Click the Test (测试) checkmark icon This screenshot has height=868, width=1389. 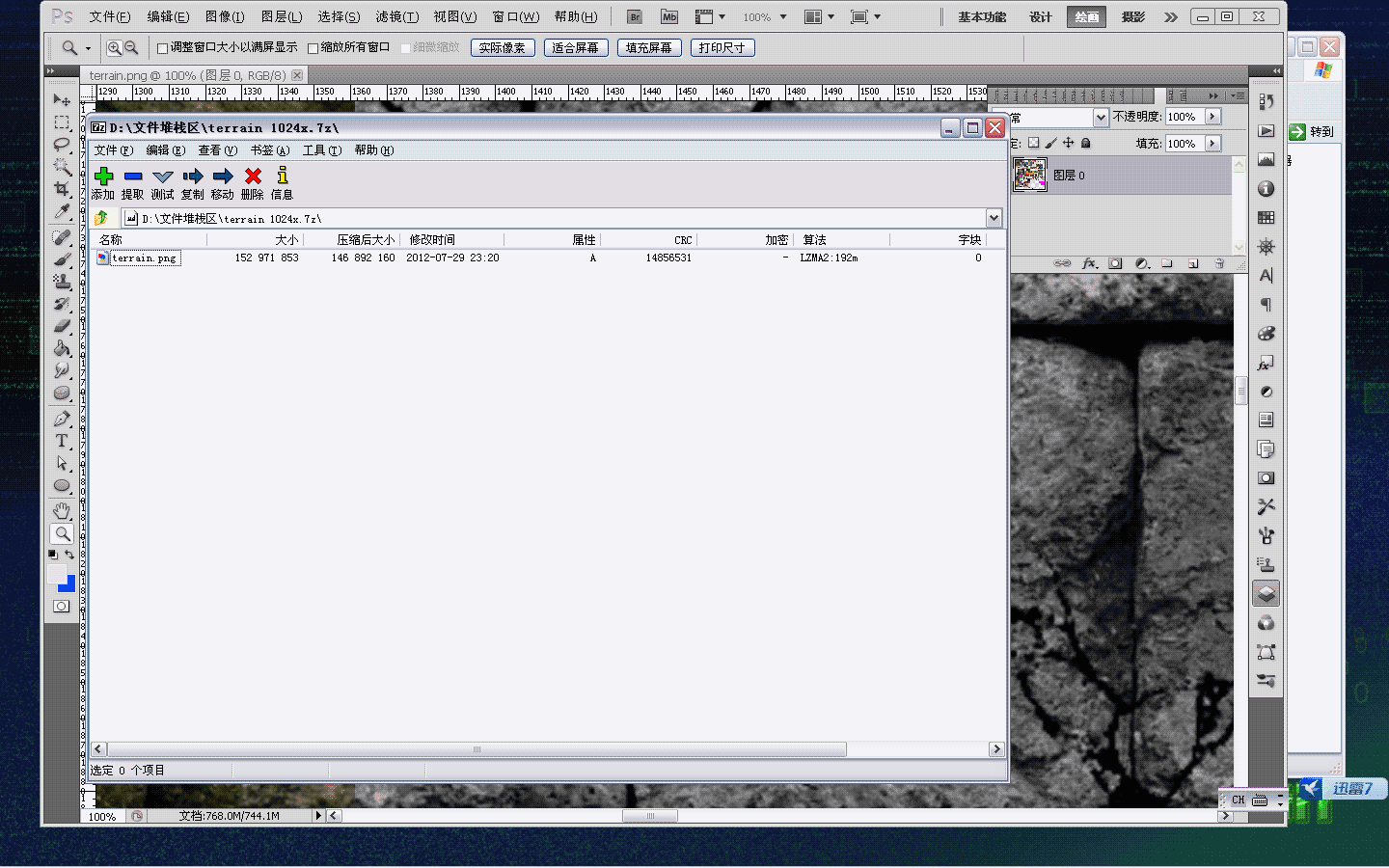pos(163,176)
